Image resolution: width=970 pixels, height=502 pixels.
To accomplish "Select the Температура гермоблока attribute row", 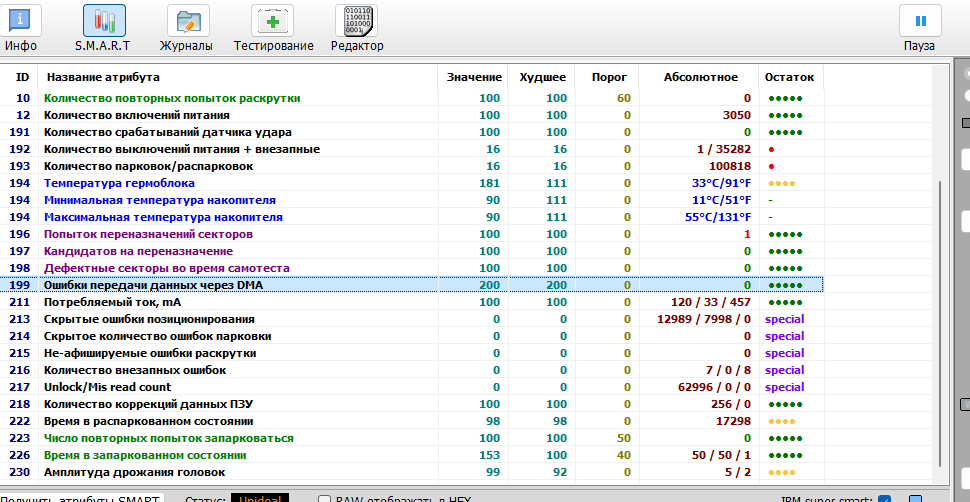I will pos(119,183).
